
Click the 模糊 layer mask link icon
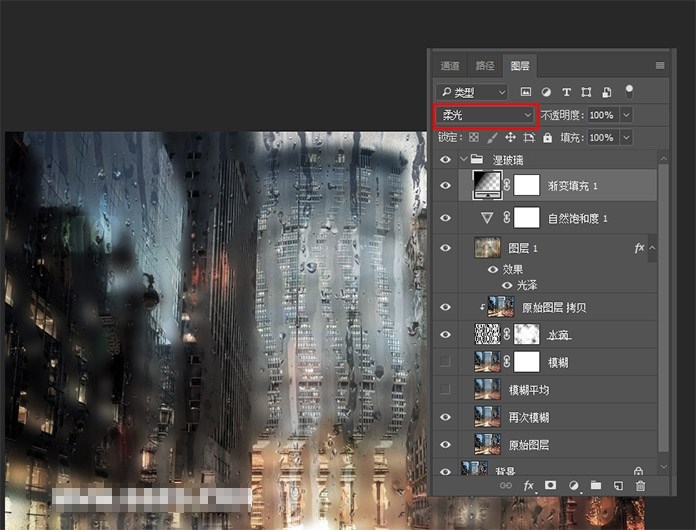507,362
